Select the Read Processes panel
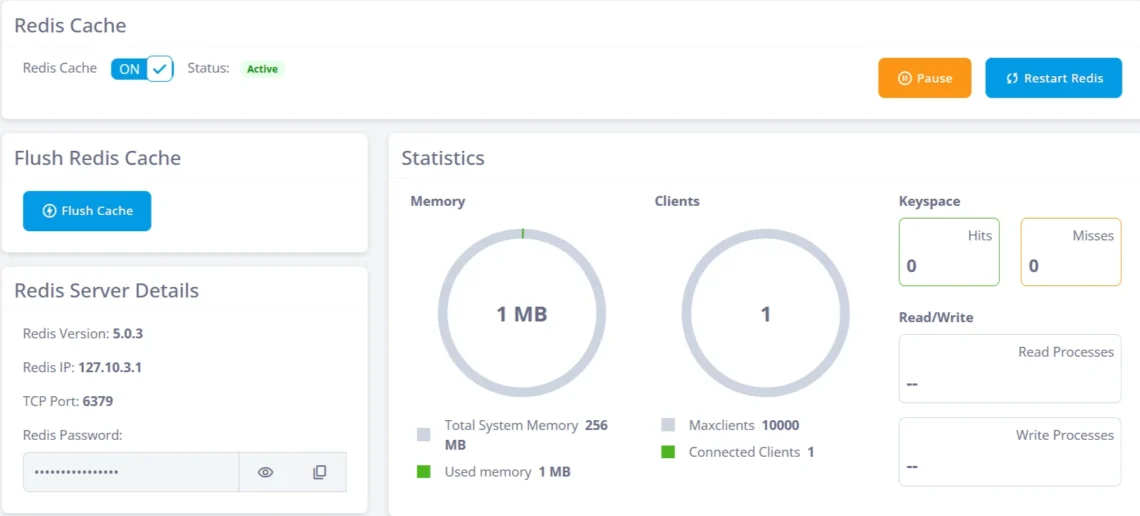The height and width of the screenshot is (516, 1140). (x=1009, y=368)
